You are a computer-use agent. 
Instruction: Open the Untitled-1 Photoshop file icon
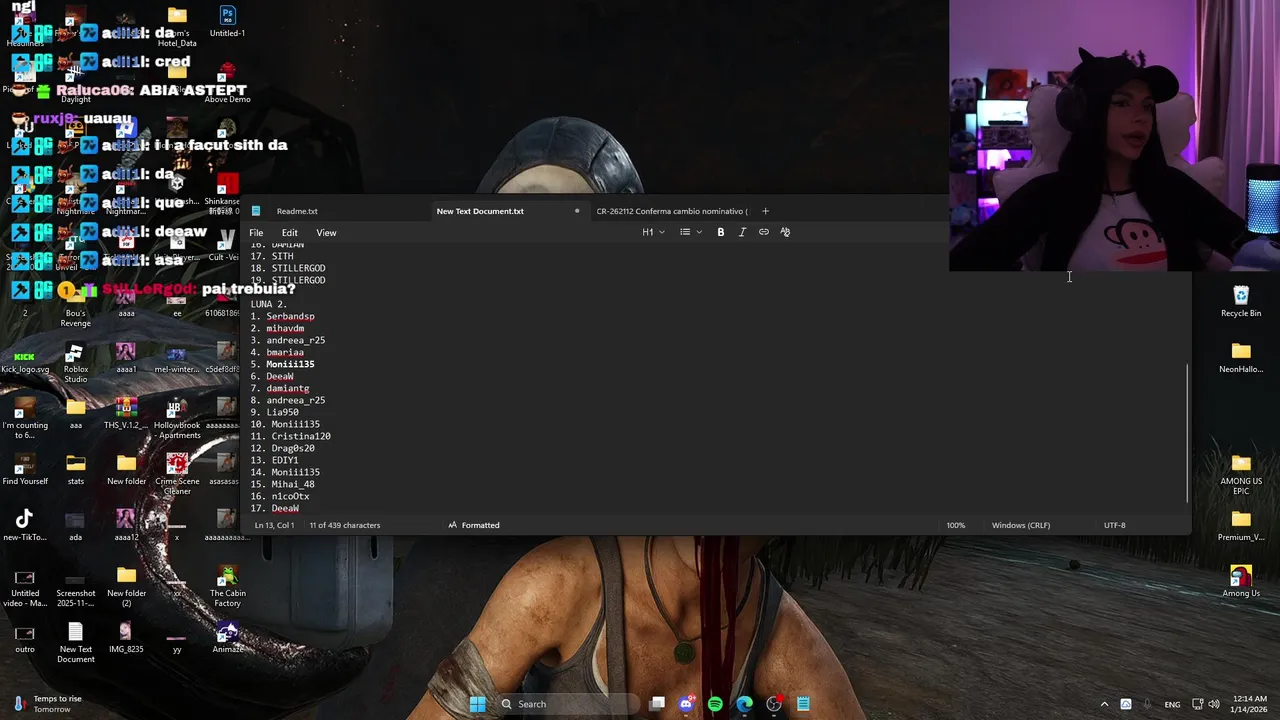(x=227, y=21)
